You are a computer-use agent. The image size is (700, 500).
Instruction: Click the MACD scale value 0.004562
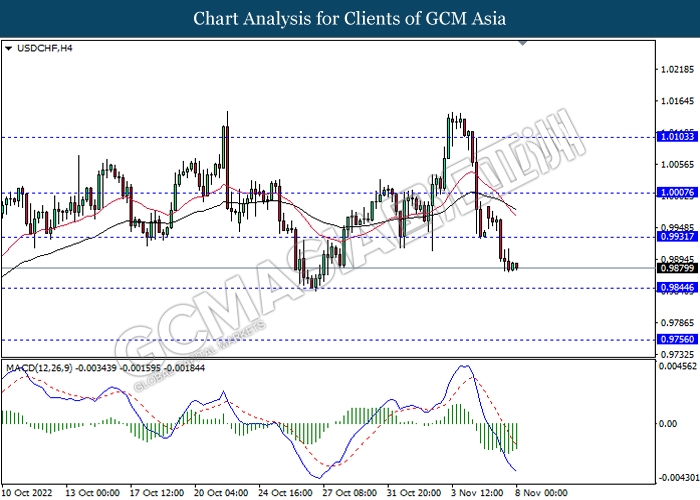(678, 366)
